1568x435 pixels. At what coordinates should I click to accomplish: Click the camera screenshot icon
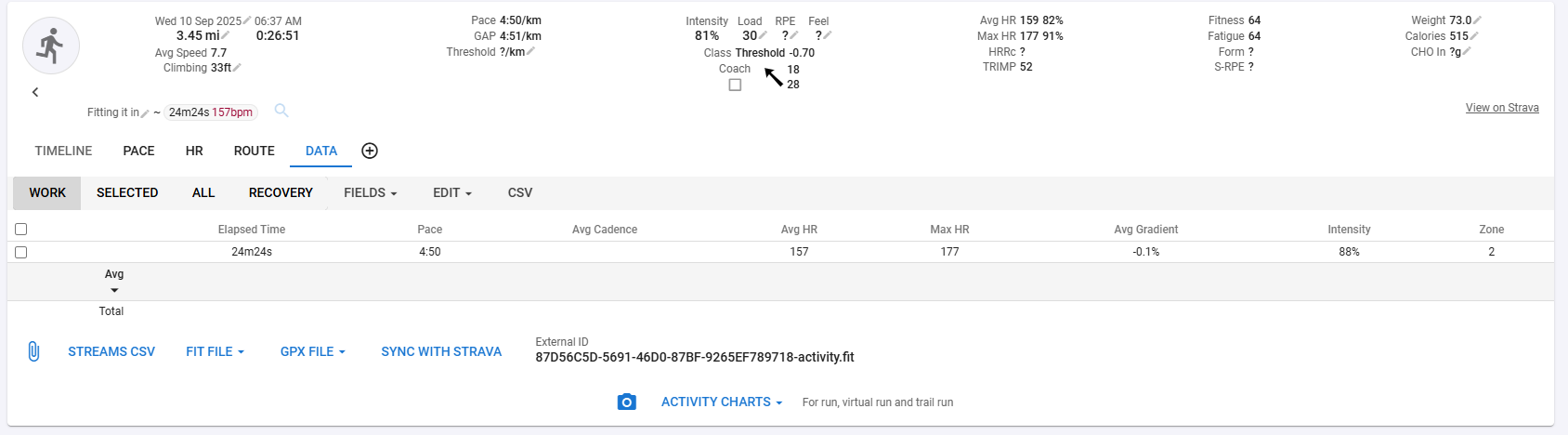pyautogui.click(x=627, y=402)
